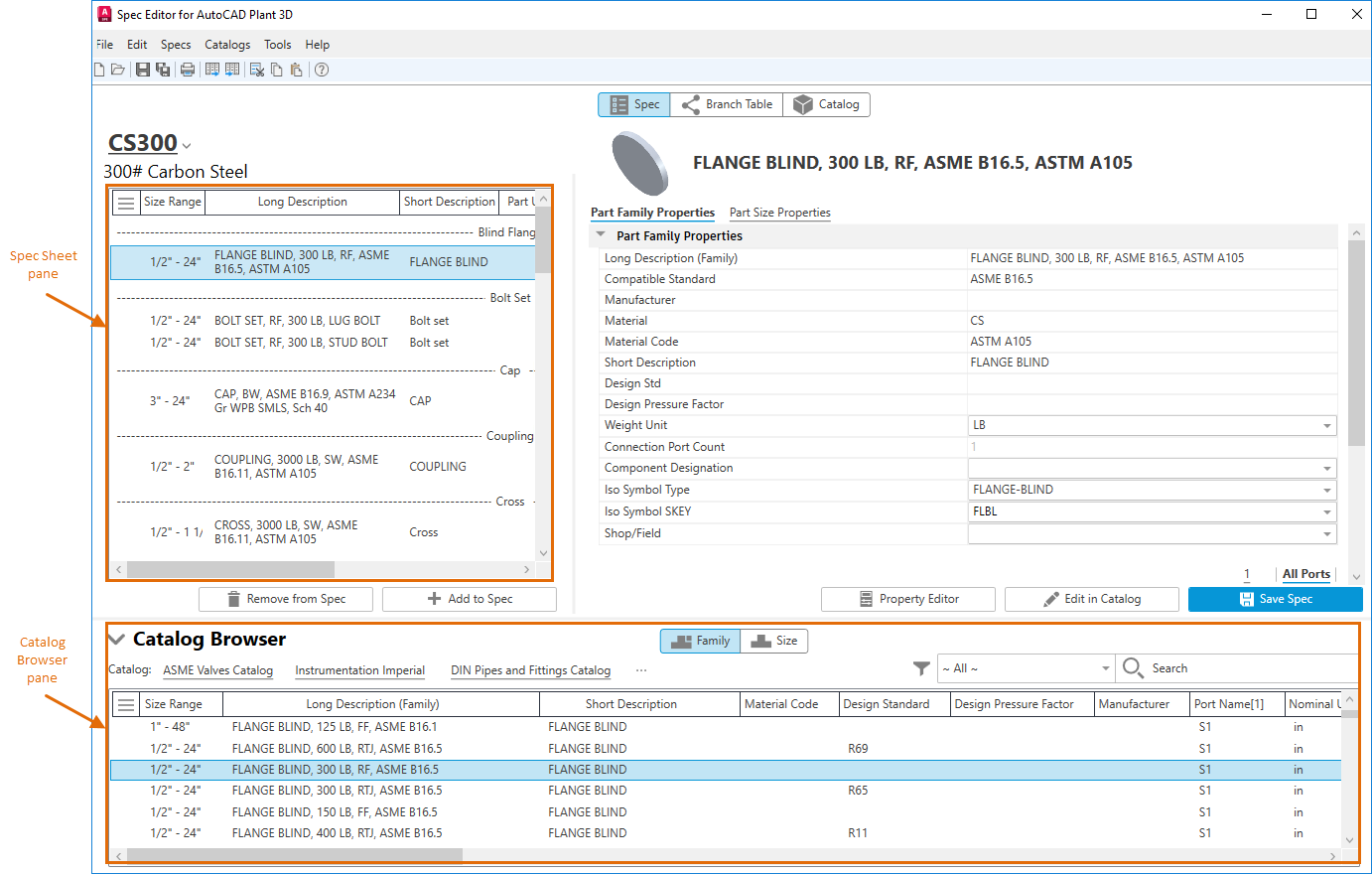The image size is (1372, 874).
Task: Click the first table-with-arrow toolbar icon
Action: click(212, 70)
